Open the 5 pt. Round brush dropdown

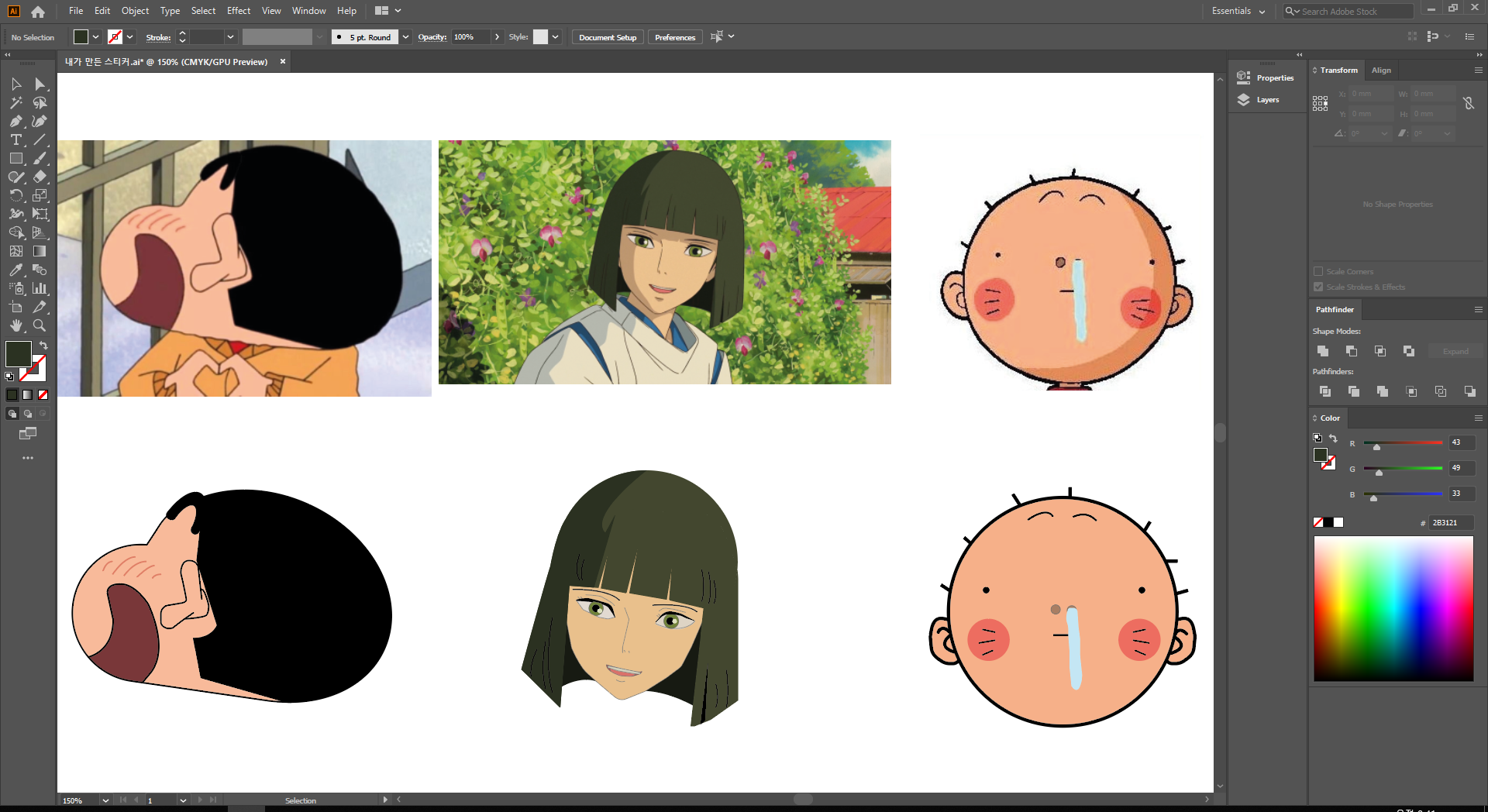405,36
